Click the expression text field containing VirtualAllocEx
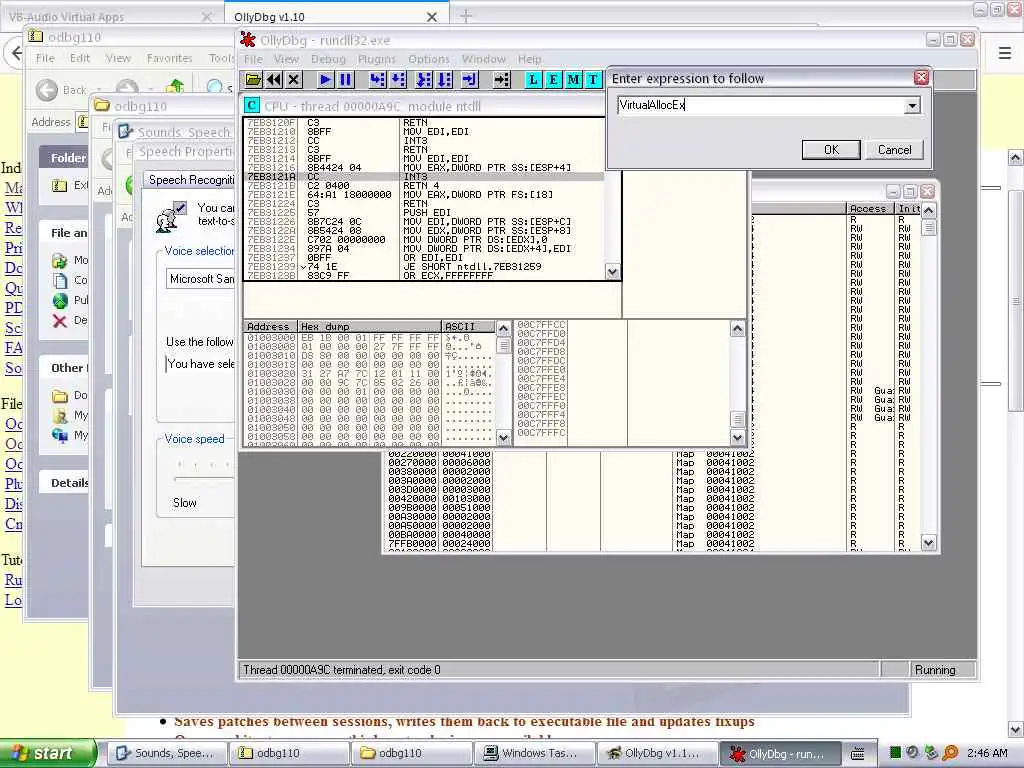This screenshot has width=1024, height=768. tap(761, 105)
